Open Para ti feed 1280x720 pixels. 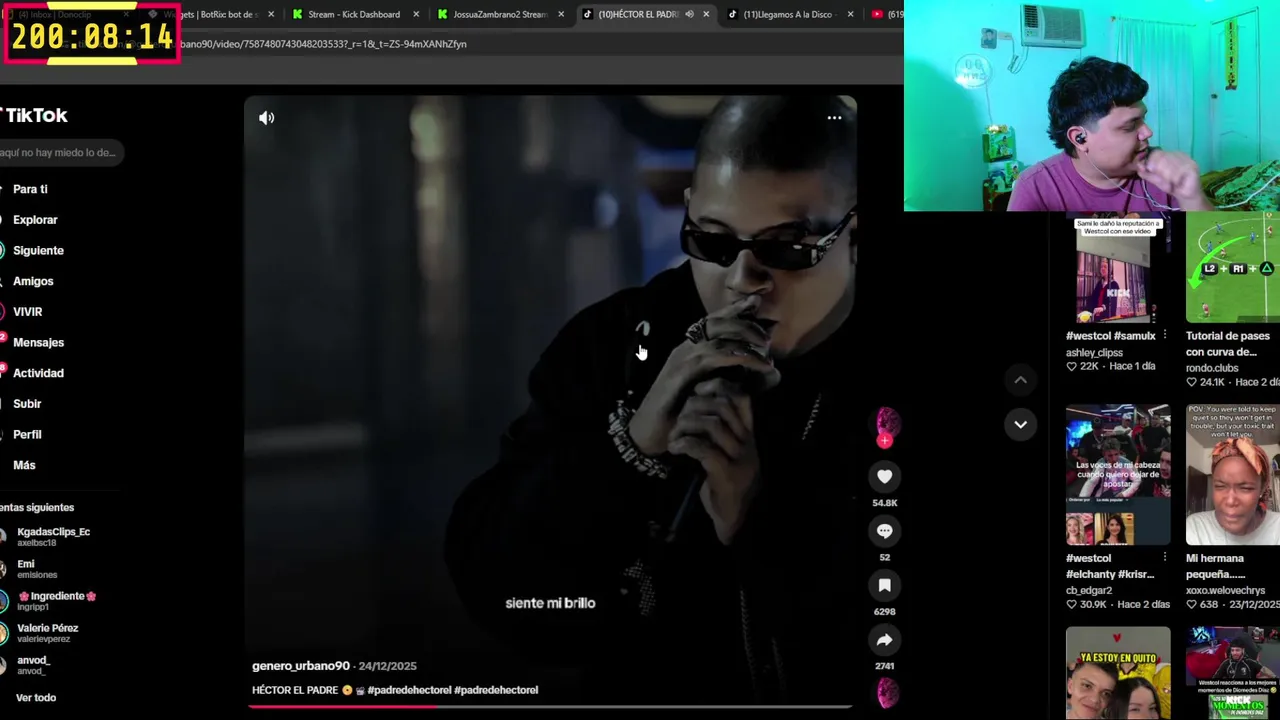30,189
